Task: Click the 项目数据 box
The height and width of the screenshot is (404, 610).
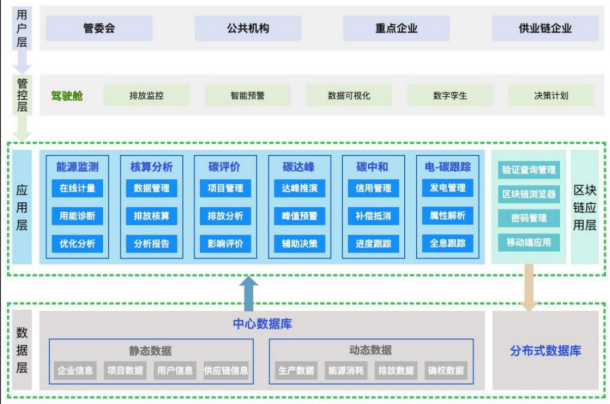Action: point(125,371)
